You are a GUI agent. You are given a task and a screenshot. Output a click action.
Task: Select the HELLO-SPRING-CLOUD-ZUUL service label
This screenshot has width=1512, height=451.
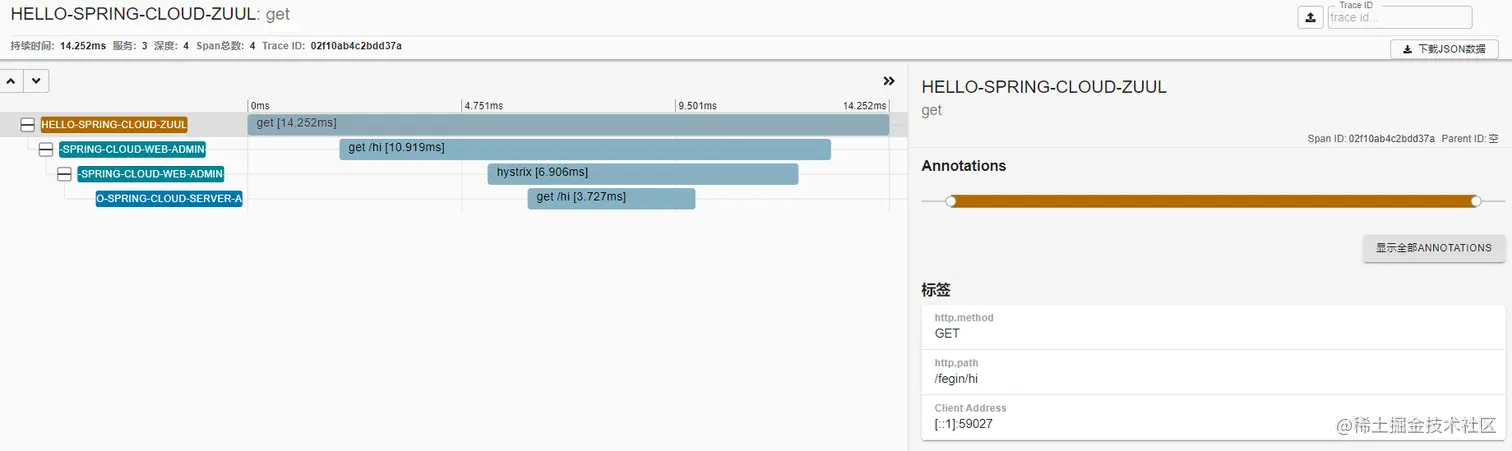coord(114,125)
